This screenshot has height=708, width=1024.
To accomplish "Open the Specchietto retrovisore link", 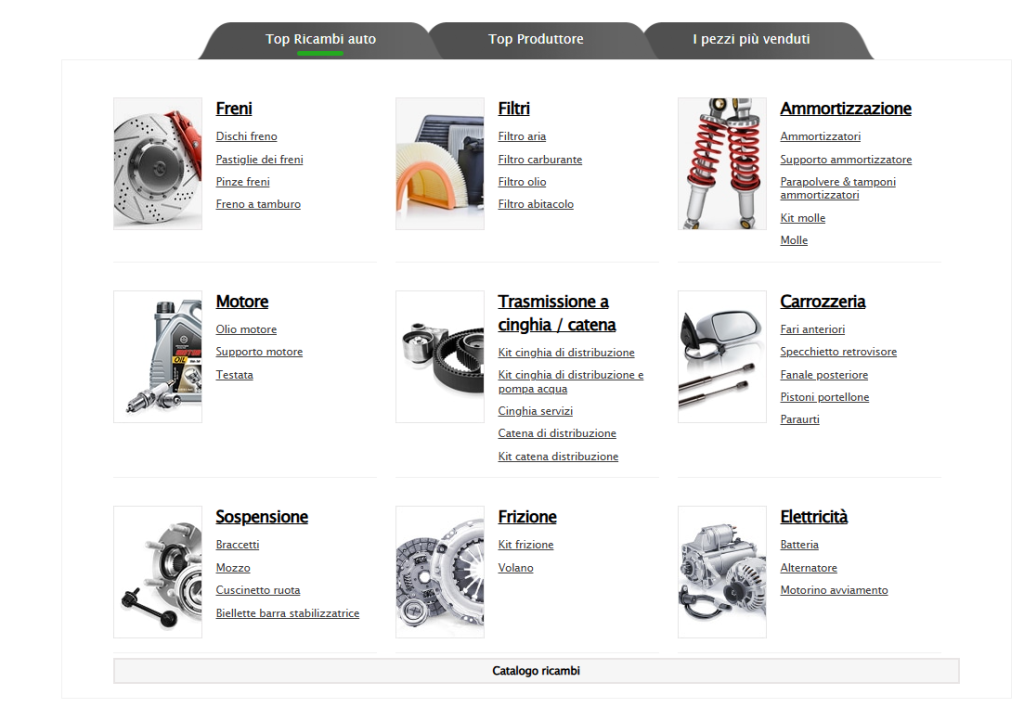I will tap(839, 352).
